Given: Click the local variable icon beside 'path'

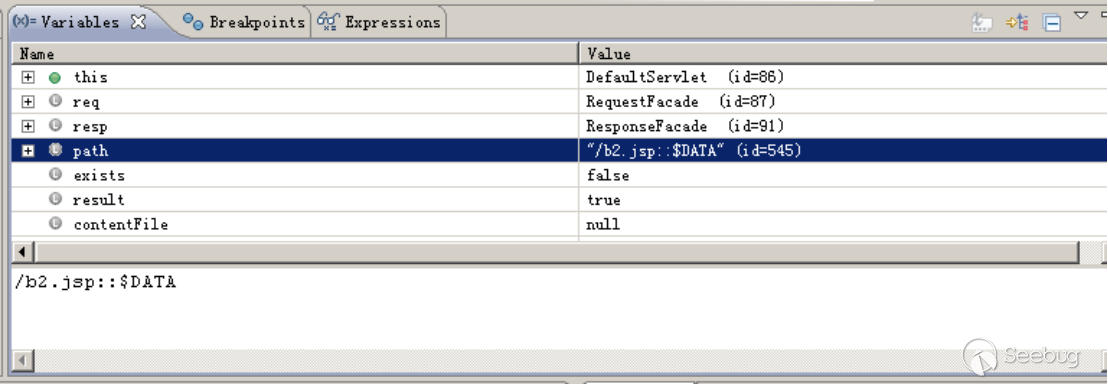Looking at the screenshot, I should point(55,151).
